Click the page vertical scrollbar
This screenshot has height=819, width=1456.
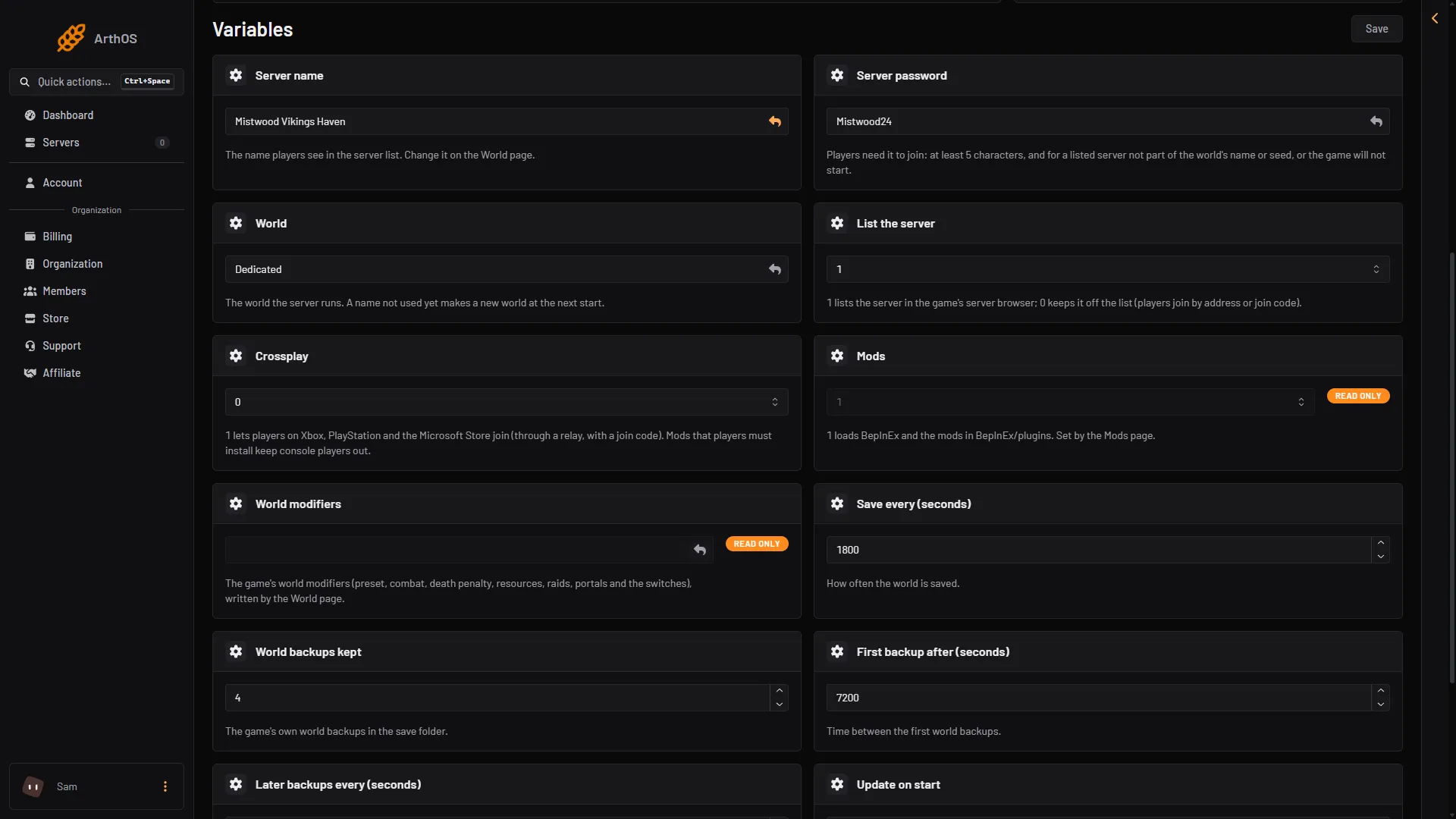pyautogui.click(x=1451, y=466)
